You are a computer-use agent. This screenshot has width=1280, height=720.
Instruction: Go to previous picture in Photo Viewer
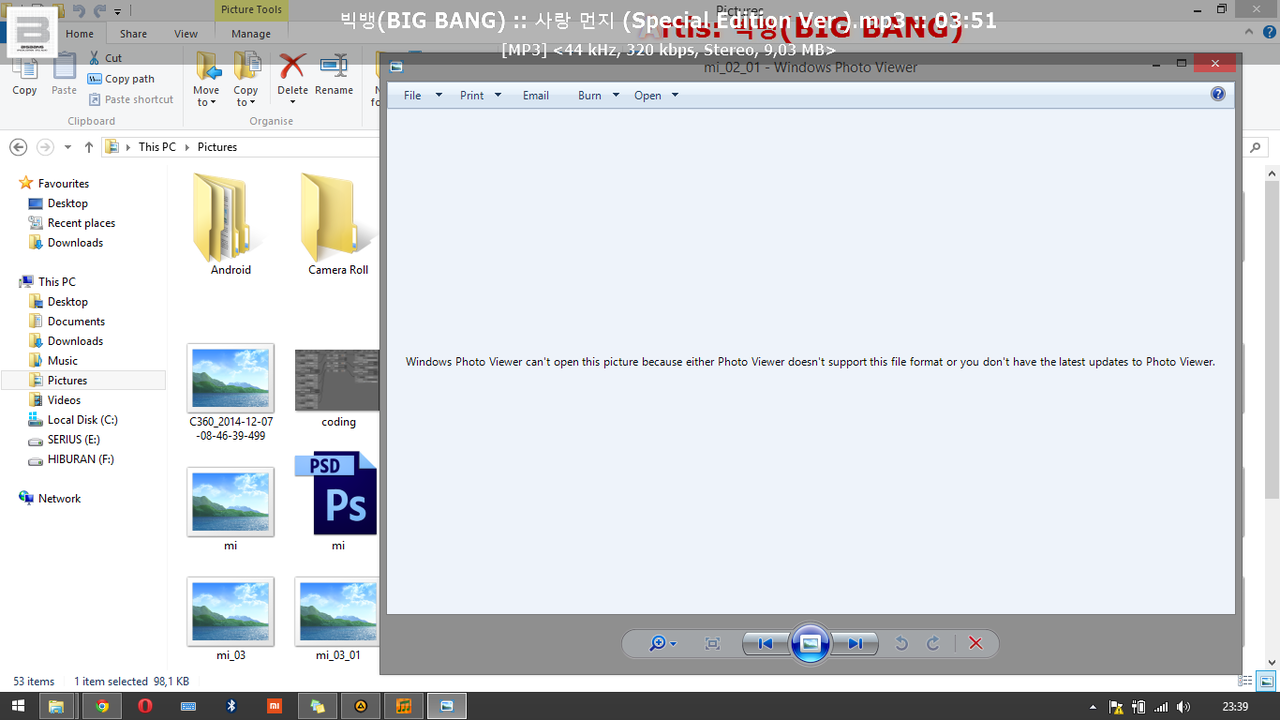point(765,644)
